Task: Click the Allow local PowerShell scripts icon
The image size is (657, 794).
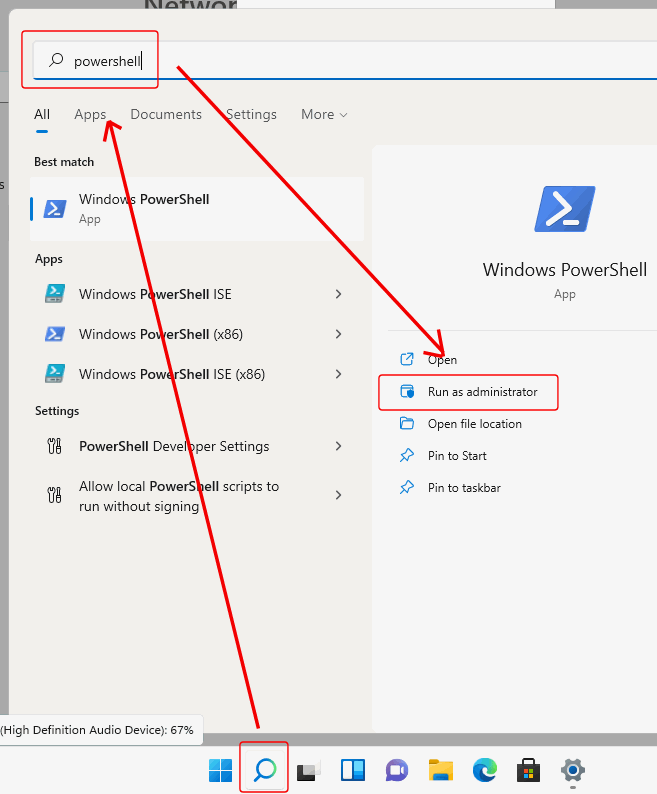Action: 54,495
